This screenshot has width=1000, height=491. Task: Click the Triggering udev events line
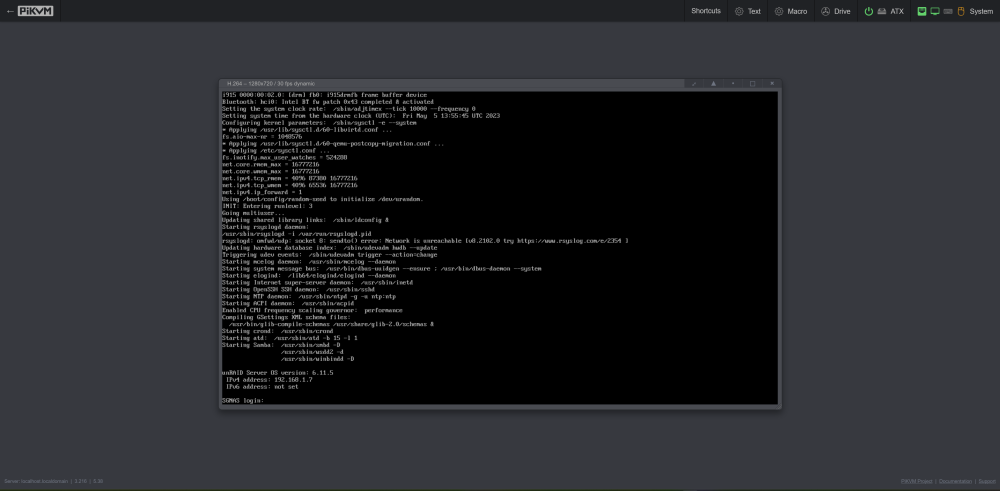tap(329, 254)
